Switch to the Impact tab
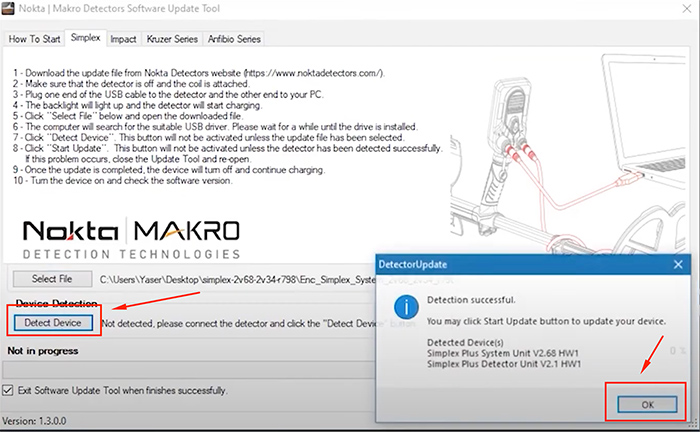Viewport: 700px width, 432px height. [x=123, y=39]
